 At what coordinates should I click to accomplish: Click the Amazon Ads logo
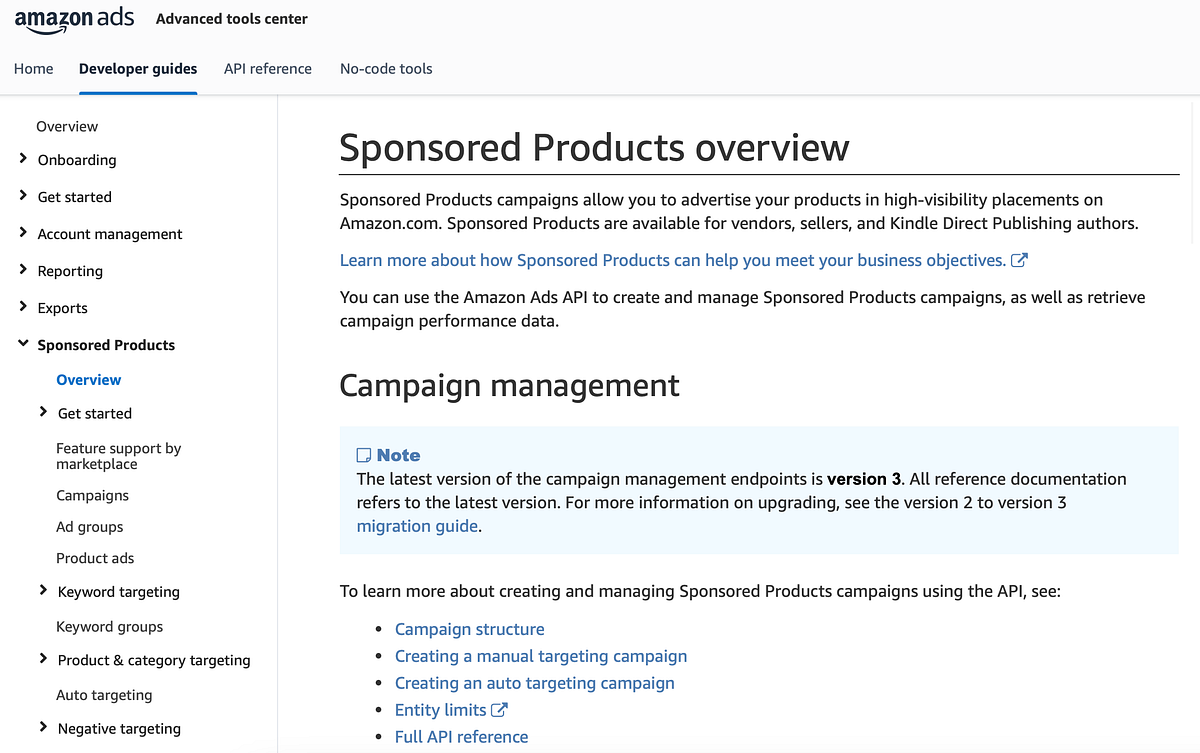point(74,20)
